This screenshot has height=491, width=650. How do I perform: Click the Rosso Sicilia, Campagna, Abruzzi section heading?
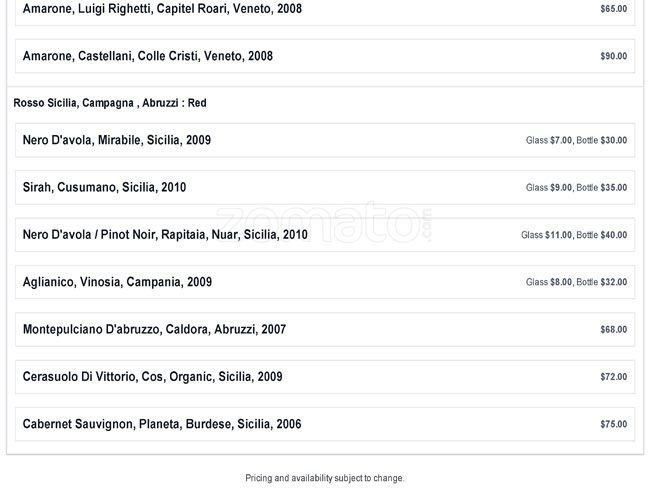click(x=110, y=103)
